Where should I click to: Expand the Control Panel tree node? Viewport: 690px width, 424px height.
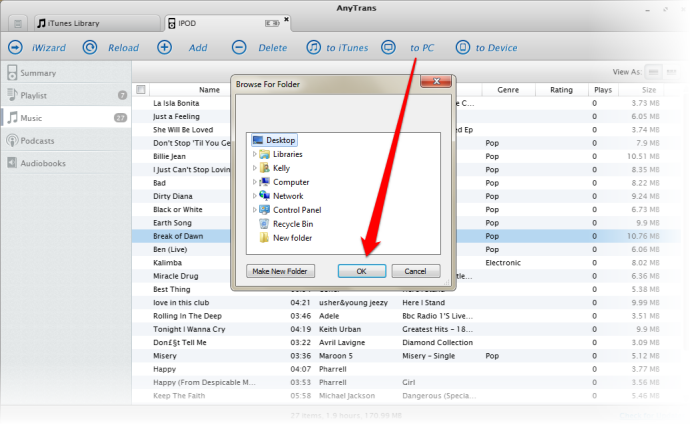[x=254, y=210]
